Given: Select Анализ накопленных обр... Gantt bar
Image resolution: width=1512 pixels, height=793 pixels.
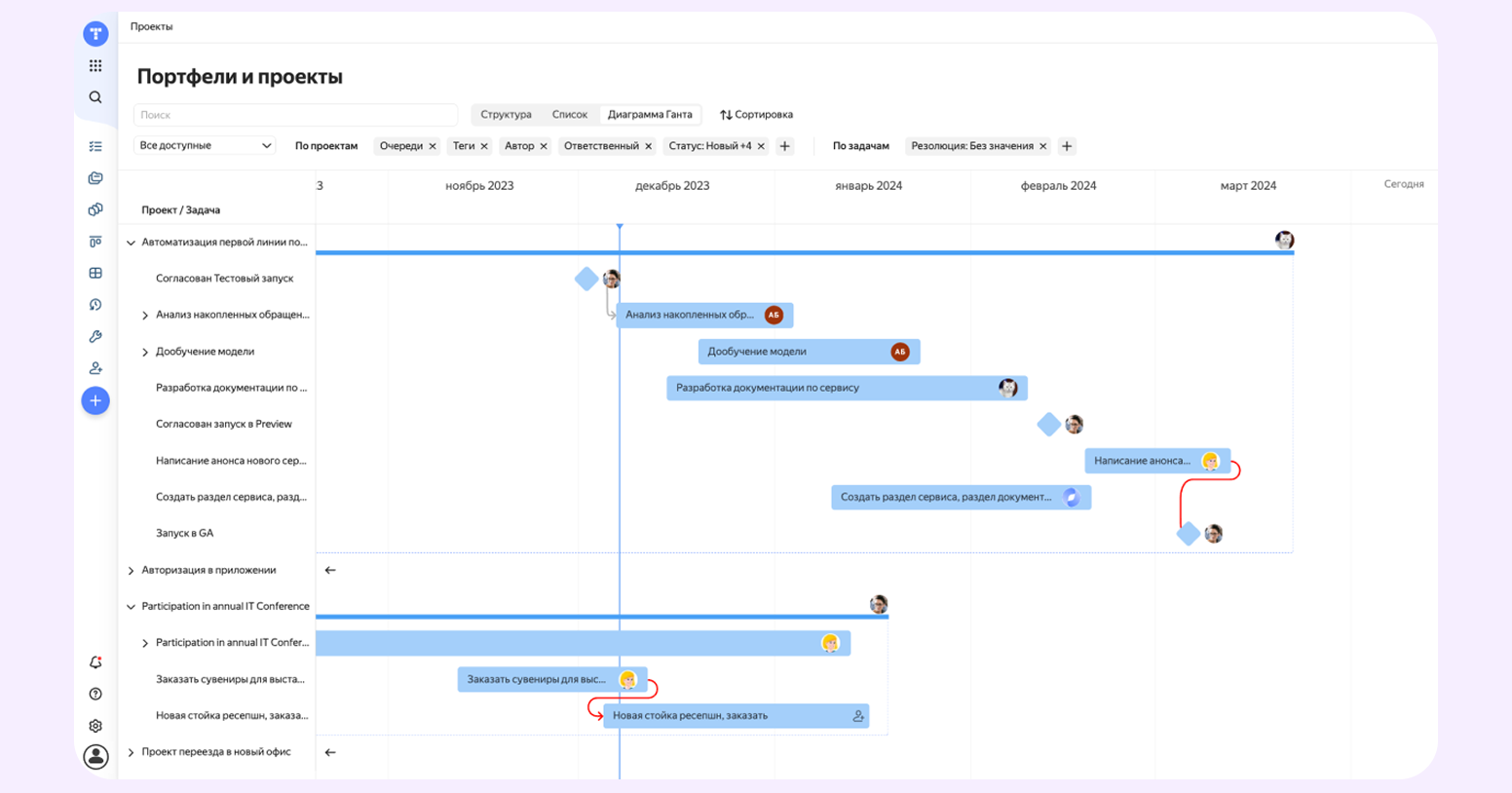Looking at the screenshot, I should click(x=704, y=316).
